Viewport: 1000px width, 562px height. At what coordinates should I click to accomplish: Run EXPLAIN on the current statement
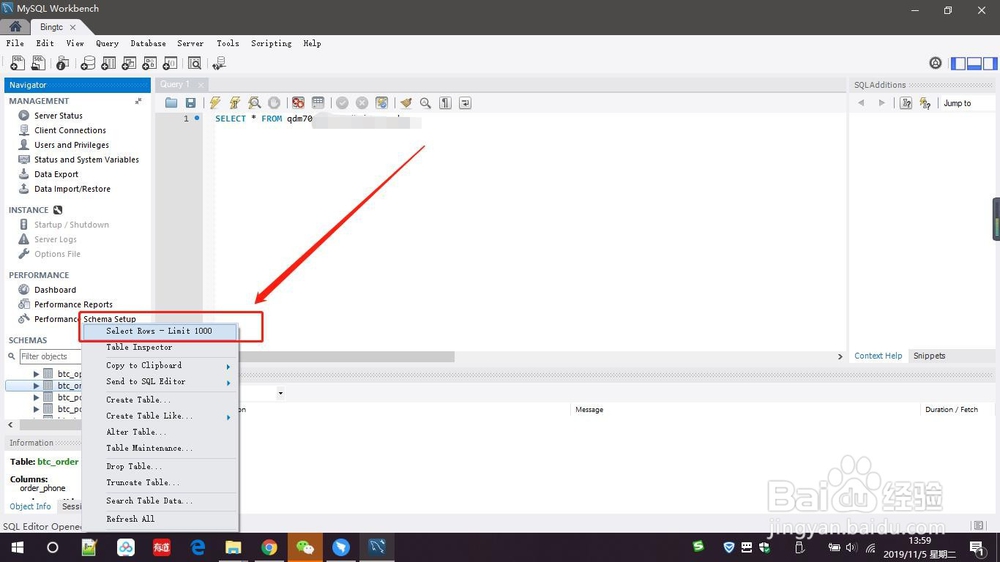click(x=254, y=103)
